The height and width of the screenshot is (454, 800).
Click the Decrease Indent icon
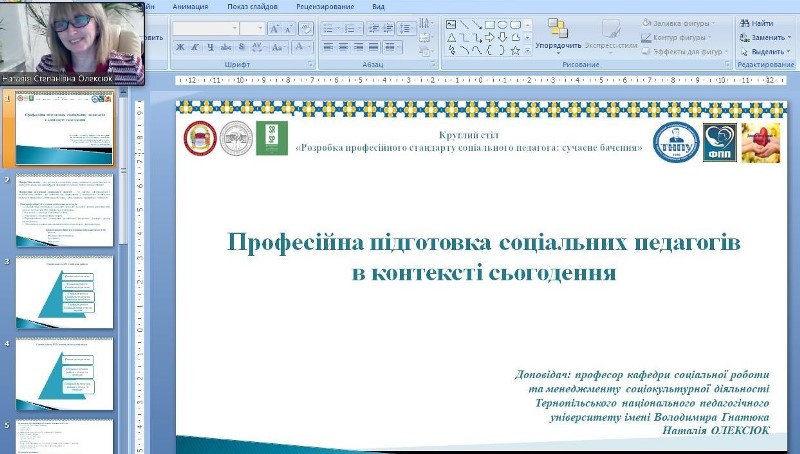373,29
